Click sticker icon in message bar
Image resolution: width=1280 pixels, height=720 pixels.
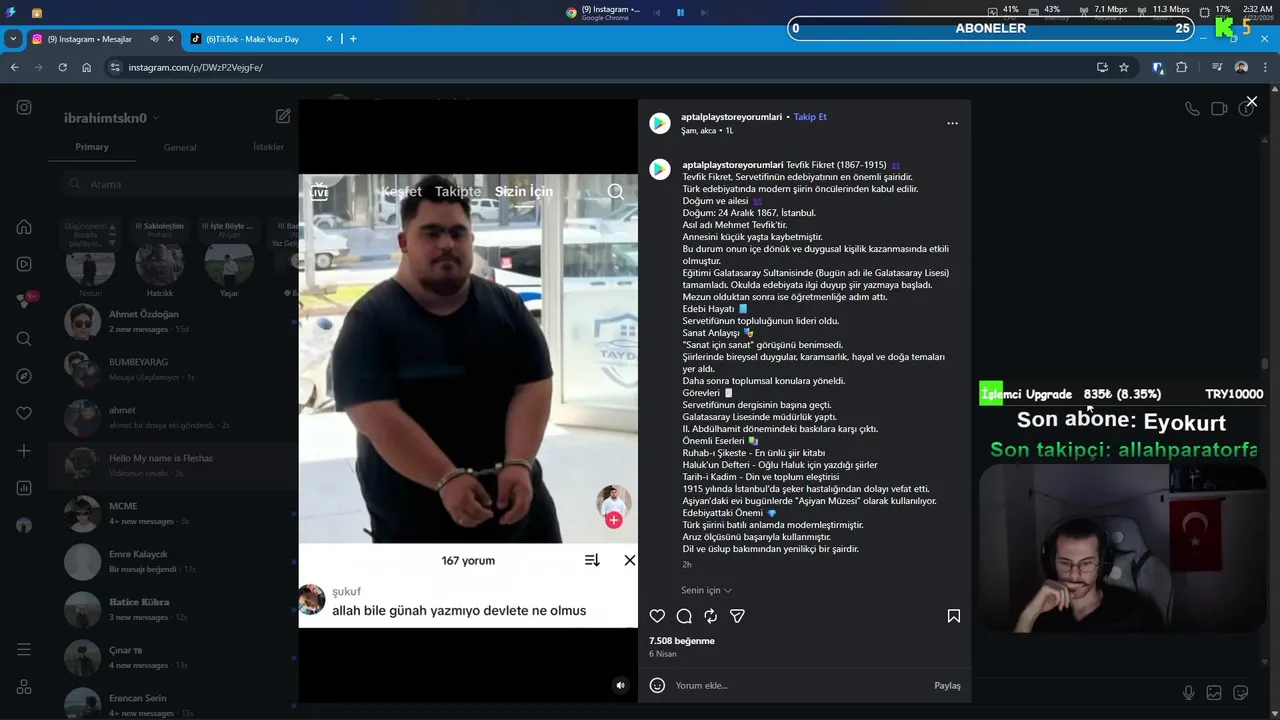(1241, 692)
